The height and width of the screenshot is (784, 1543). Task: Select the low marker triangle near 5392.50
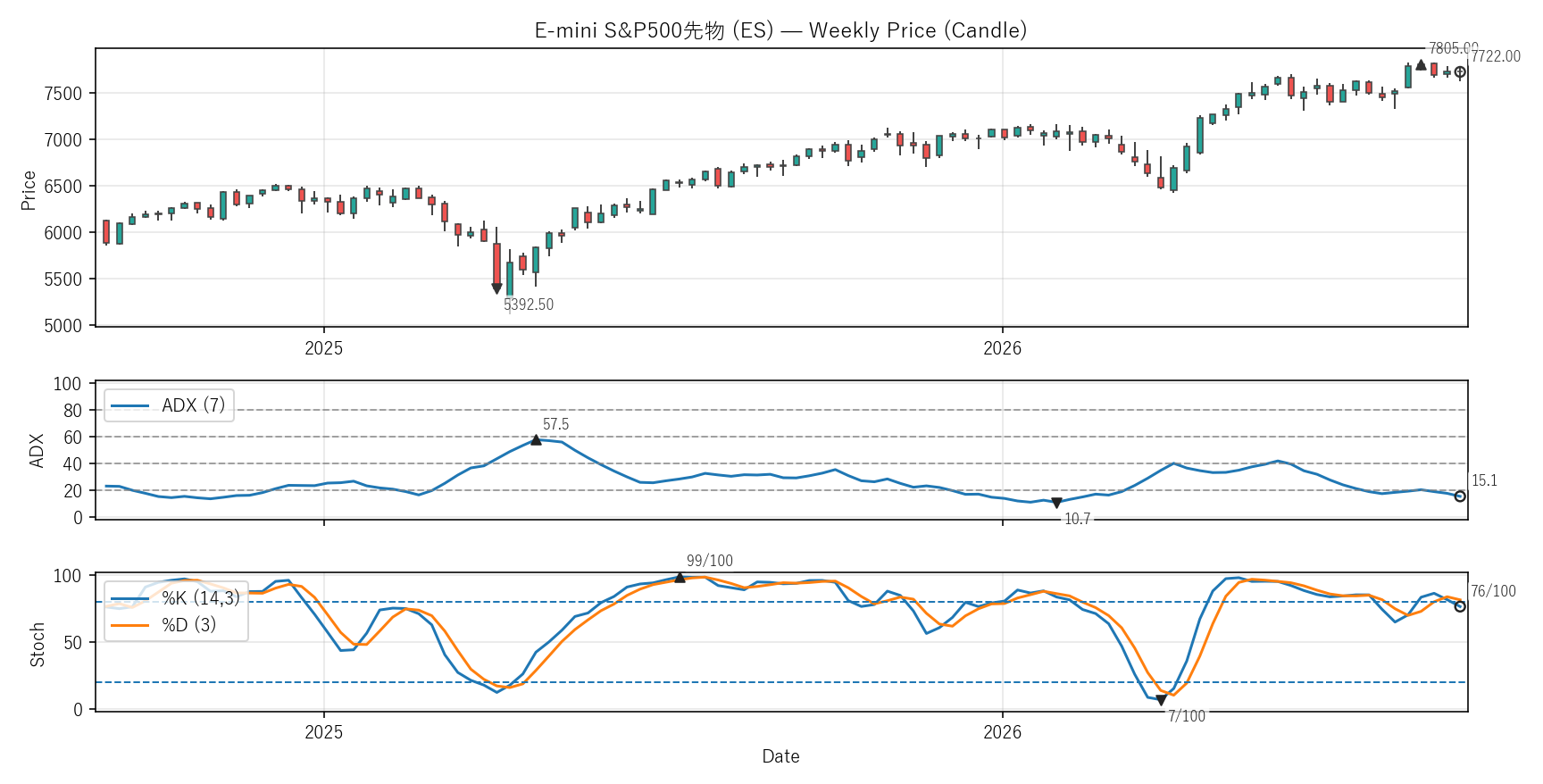pos(496,288)
